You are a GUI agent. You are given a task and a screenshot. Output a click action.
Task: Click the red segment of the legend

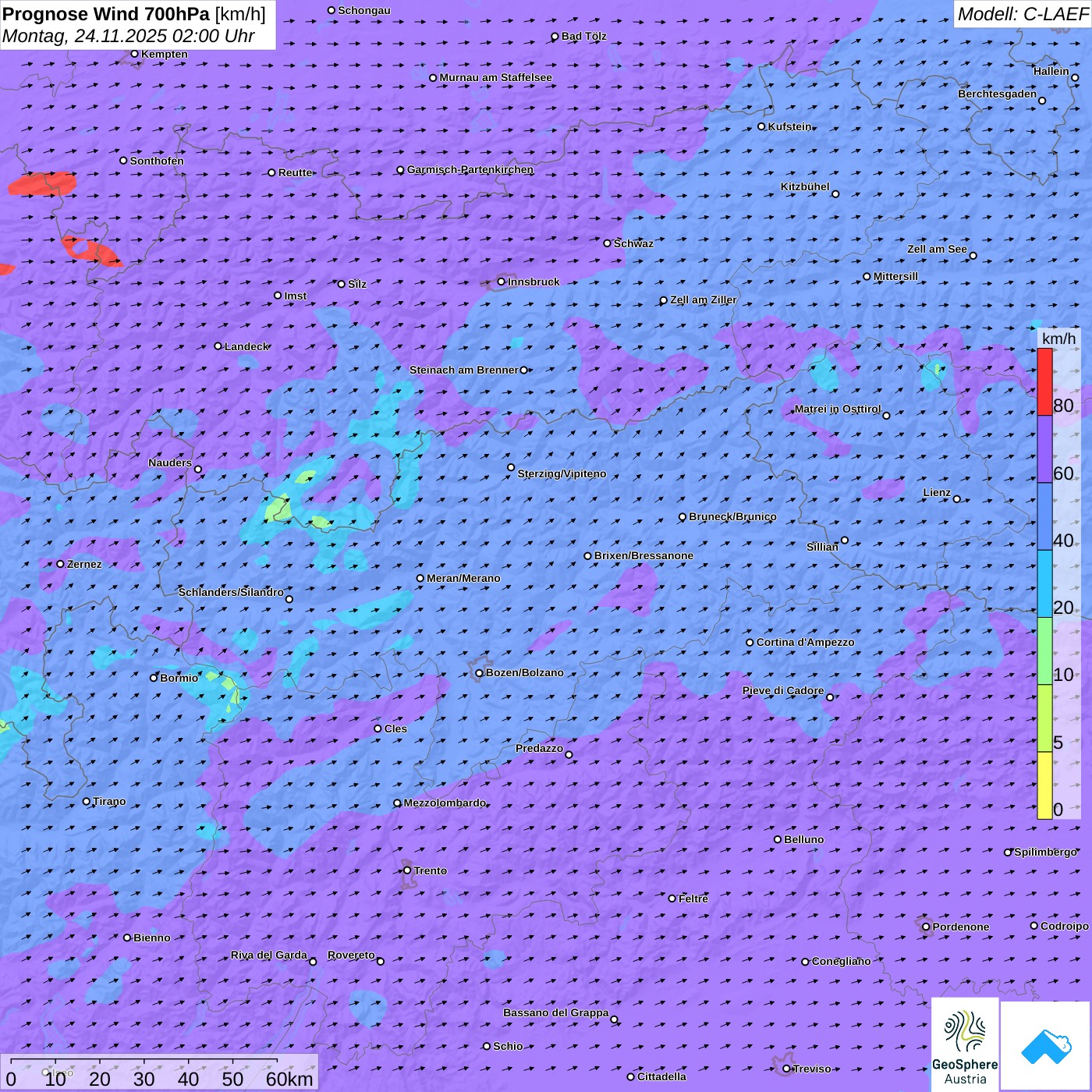[1044, 382]
